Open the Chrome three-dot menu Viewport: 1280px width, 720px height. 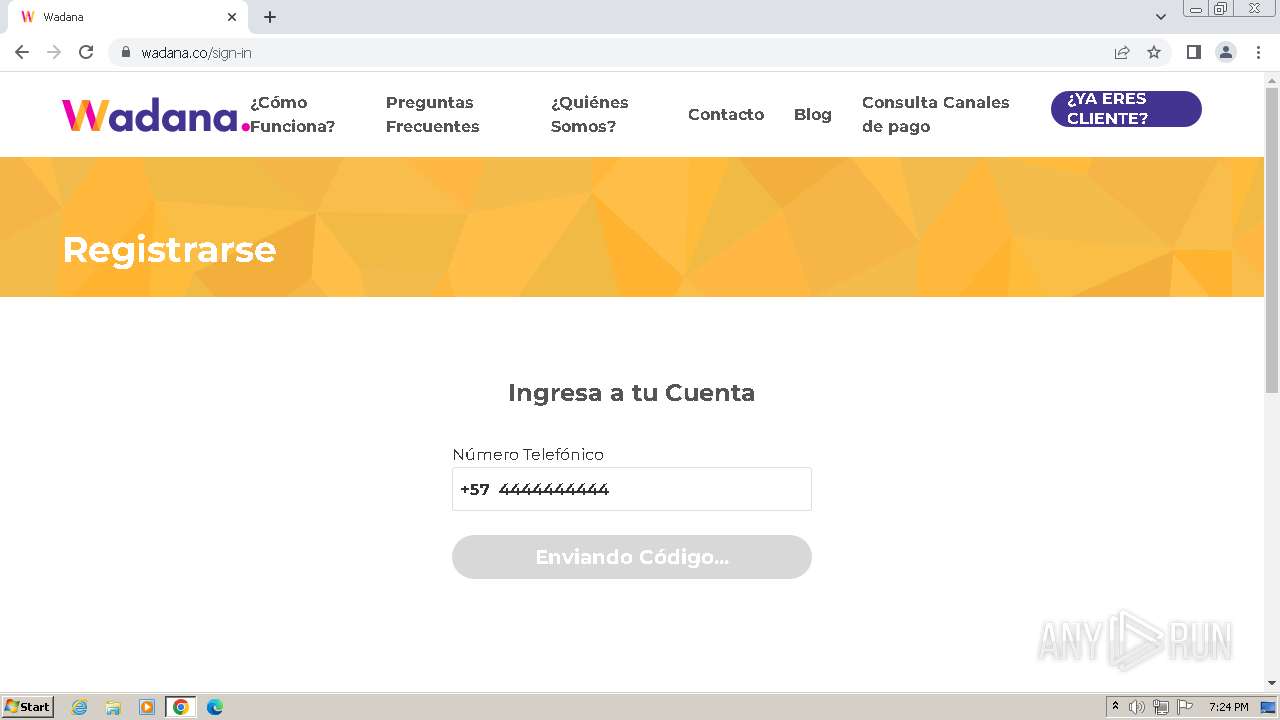coord(1258,52)
